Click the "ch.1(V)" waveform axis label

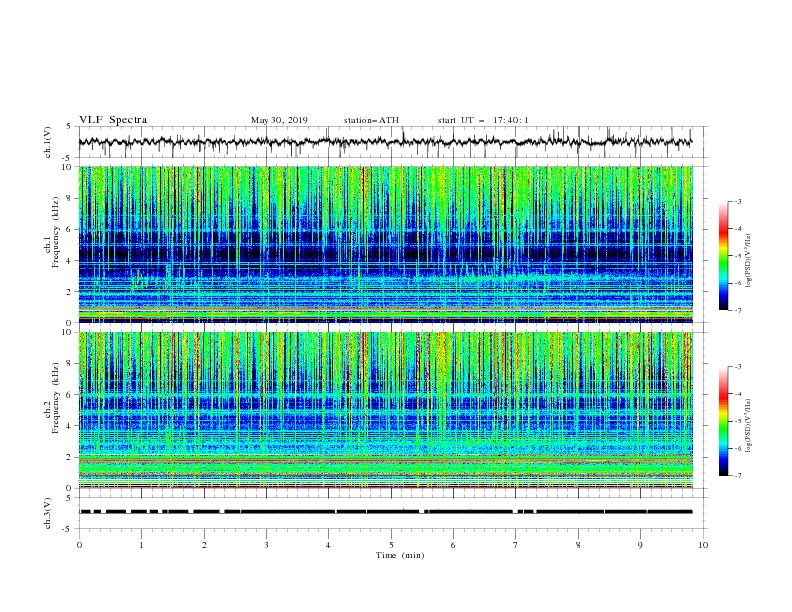(x=48, y=142)
